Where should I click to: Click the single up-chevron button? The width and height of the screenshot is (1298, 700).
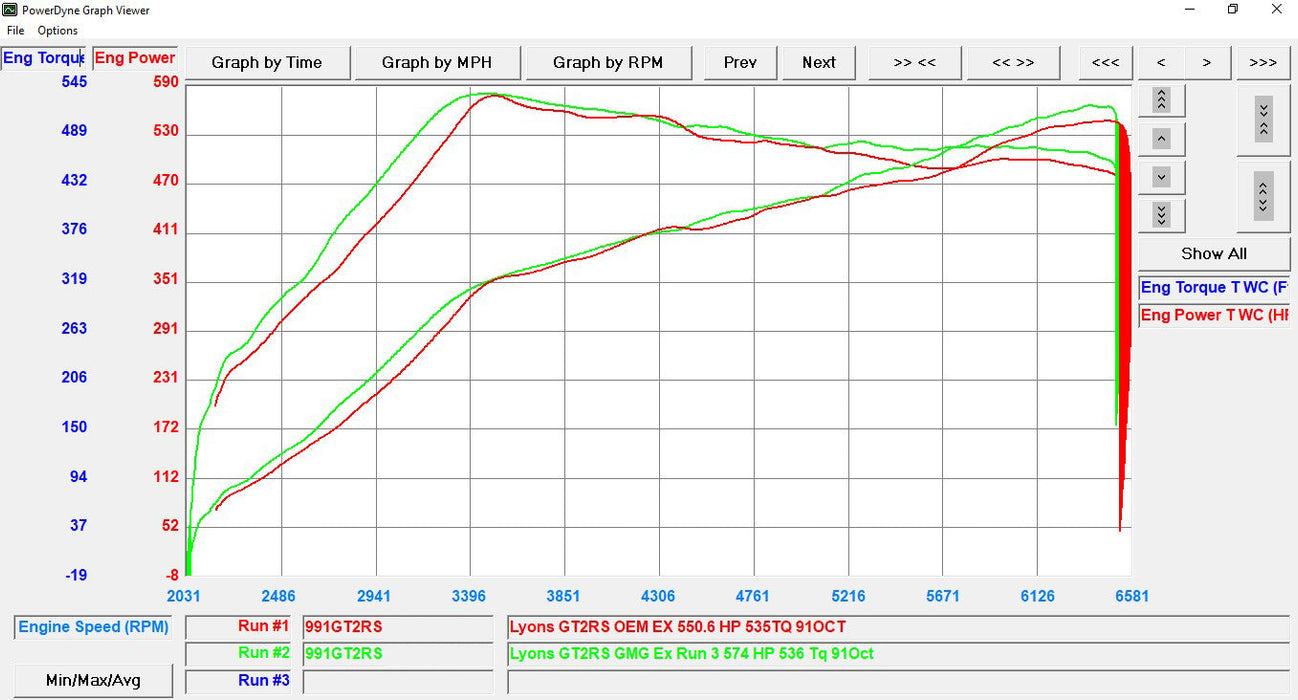pyautogui.click(x=1161, y=139)
